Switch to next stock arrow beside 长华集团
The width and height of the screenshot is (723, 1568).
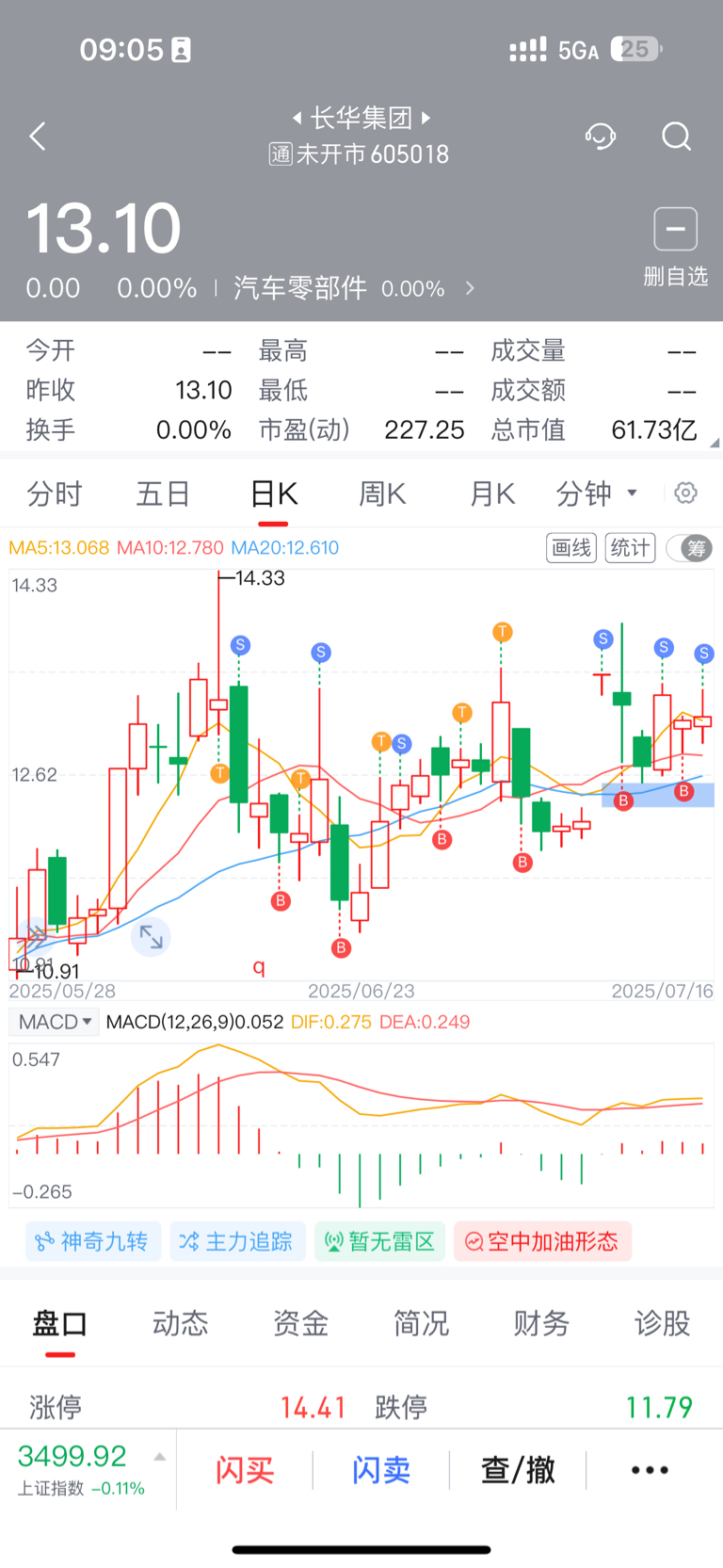[426, 118]
